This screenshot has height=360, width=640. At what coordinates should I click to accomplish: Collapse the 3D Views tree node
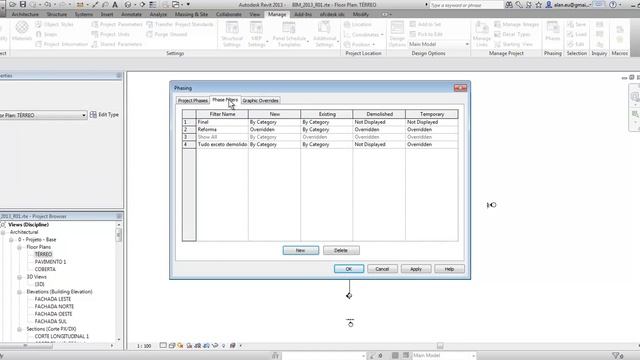[19, 277]
